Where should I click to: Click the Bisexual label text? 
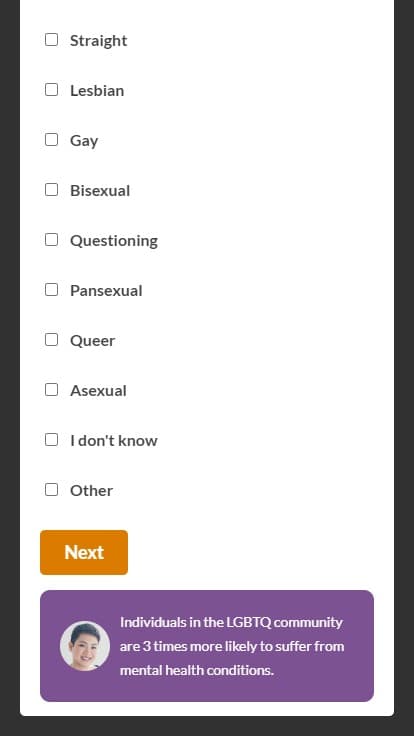(x=100, y=191)
